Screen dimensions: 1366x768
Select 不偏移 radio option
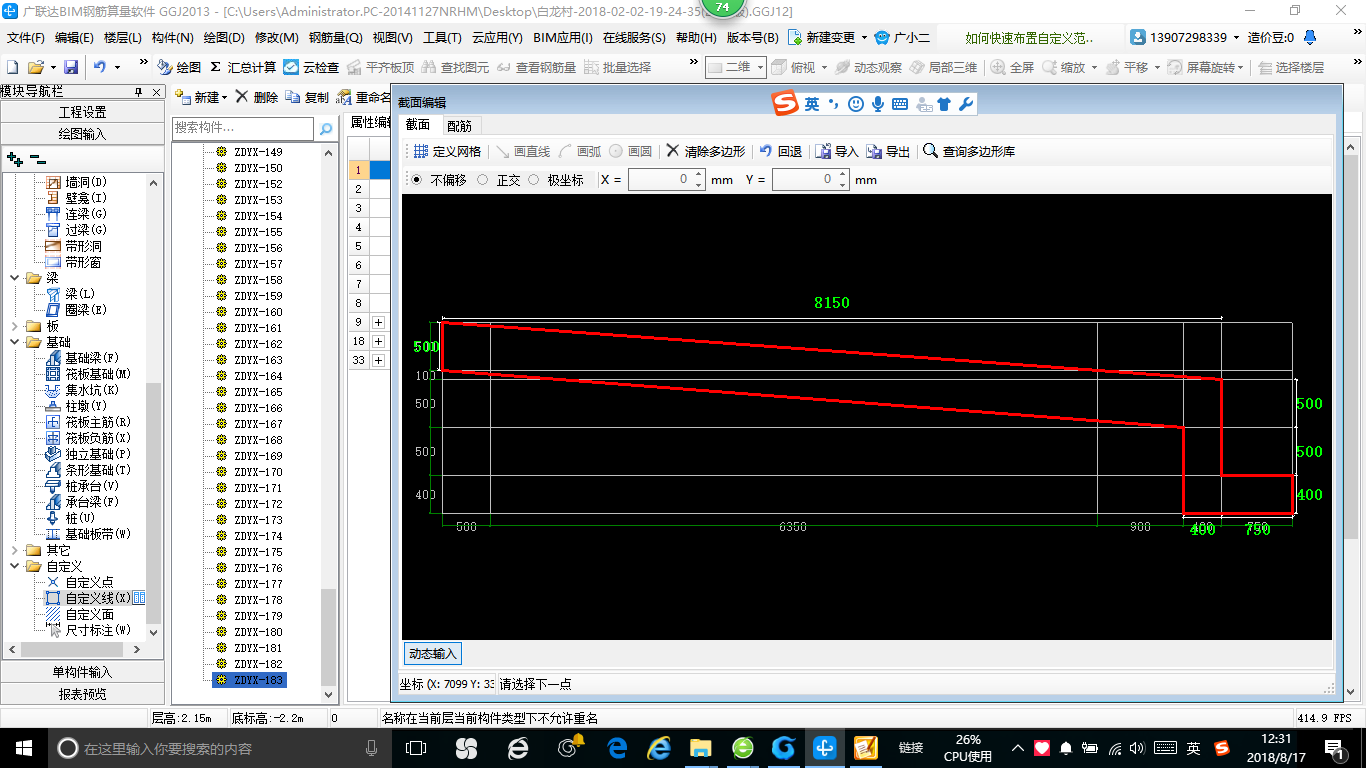pos(417,180)
